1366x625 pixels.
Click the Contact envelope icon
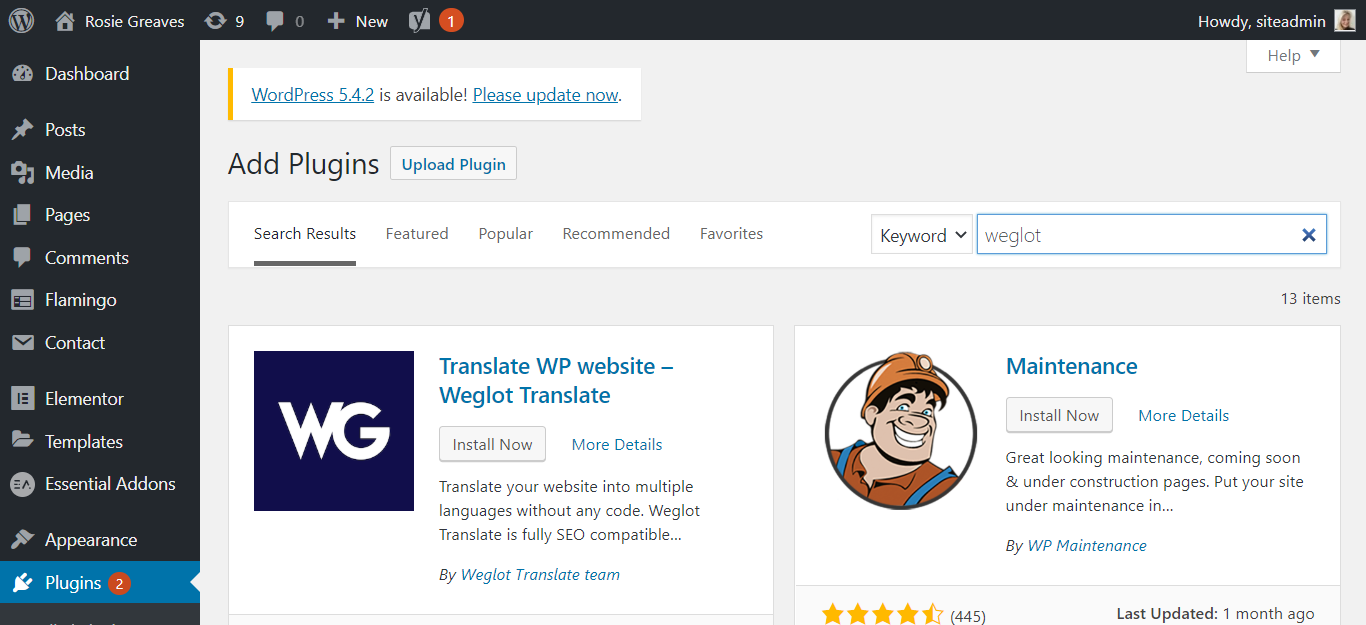22,343
